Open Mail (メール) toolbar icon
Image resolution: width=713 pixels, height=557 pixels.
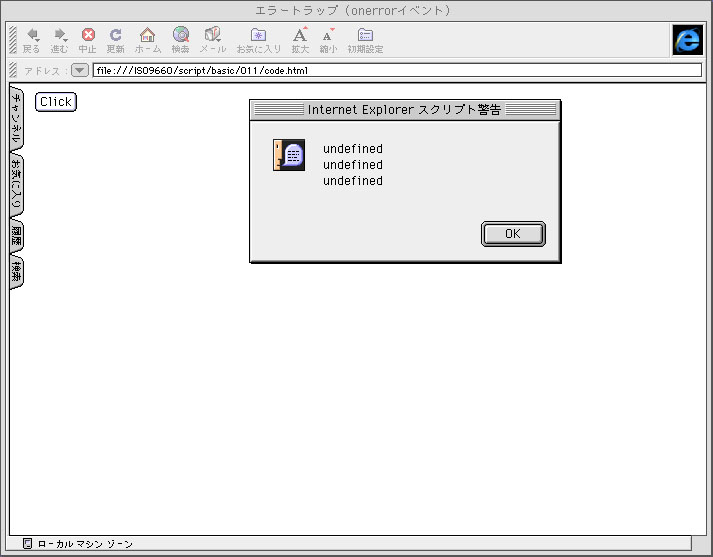[x=213, y=40]
